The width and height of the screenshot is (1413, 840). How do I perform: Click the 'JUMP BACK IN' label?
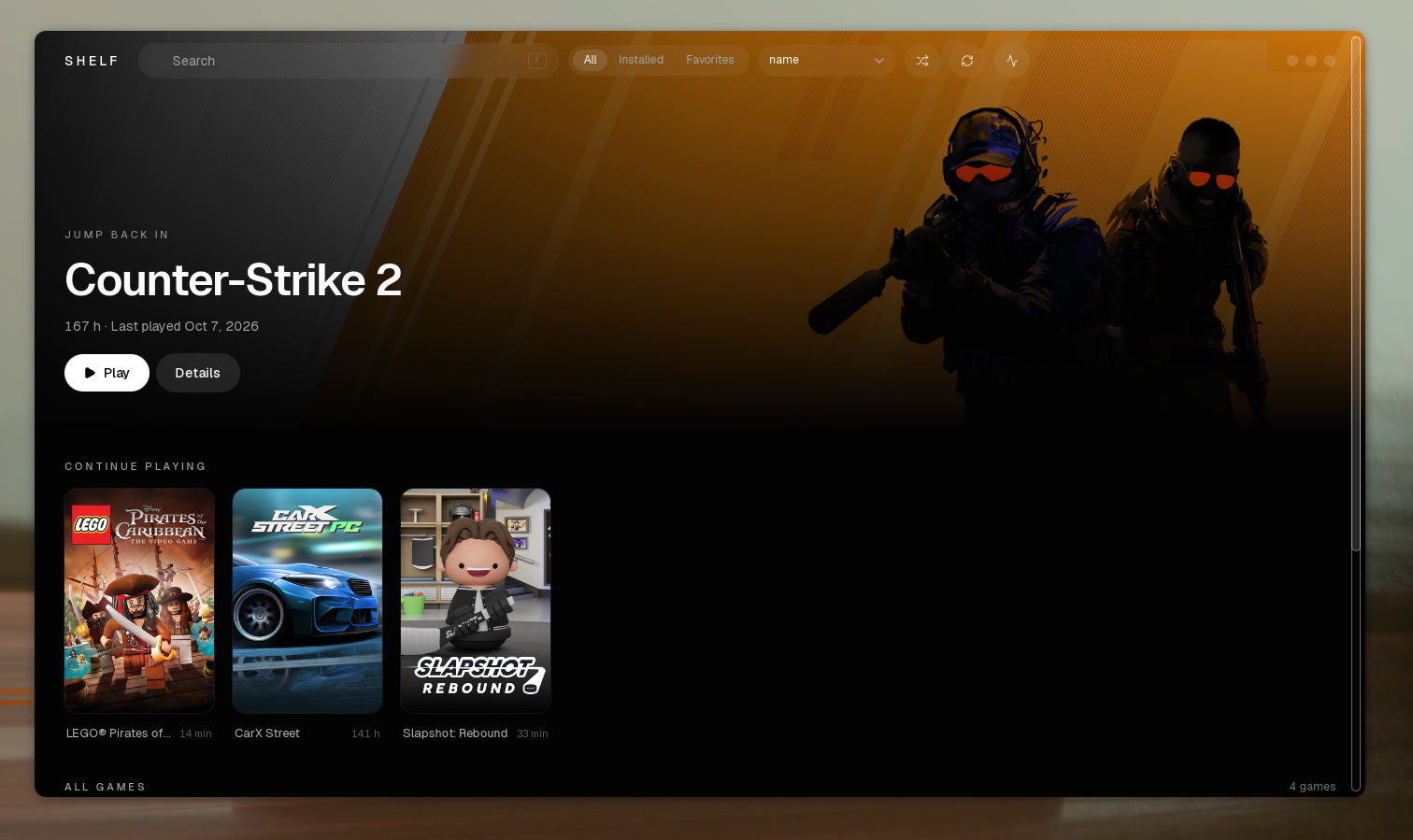pyautogui.click(x=117, y=235)
